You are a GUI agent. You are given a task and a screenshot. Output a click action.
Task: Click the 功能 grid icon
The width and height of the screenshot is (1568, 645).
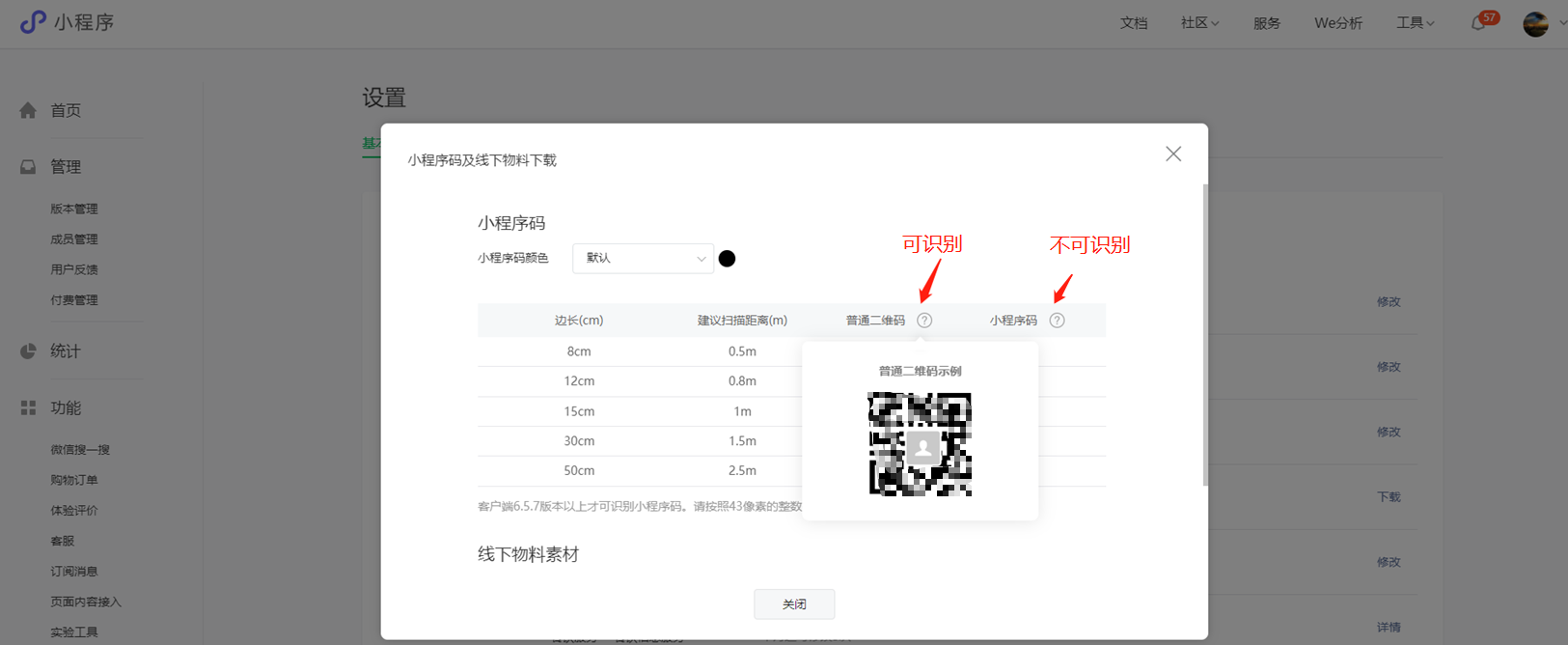tap(28, 408)
